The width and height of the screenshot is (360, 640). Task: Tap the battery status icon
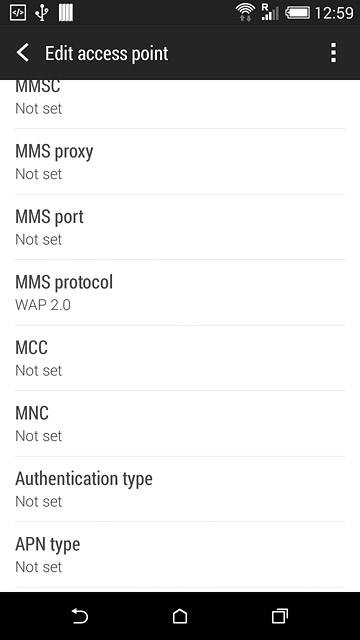(297, 13)
